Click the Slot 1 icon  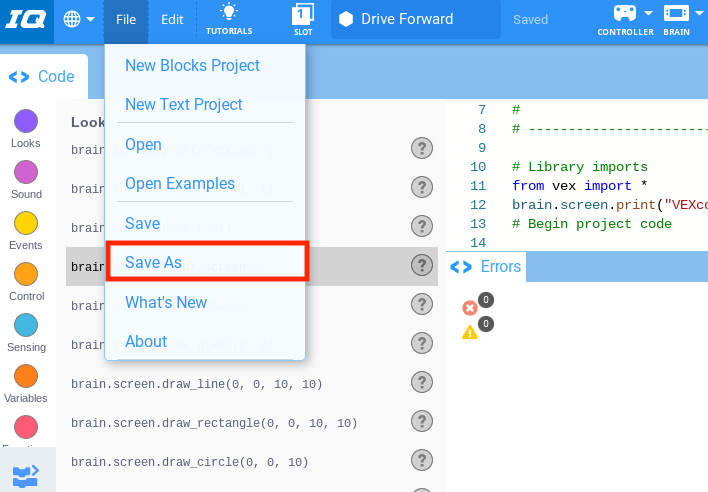(303, 14)
